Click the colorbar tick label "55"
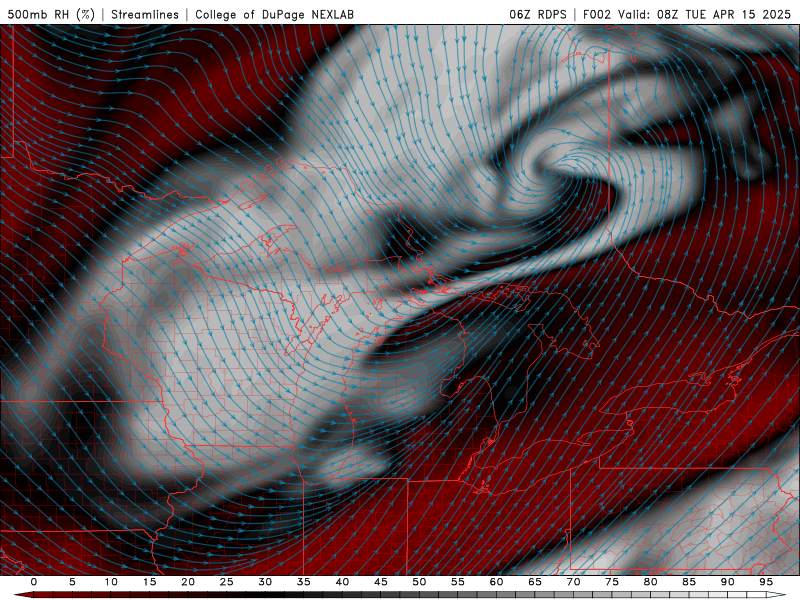 click(458, 582)
